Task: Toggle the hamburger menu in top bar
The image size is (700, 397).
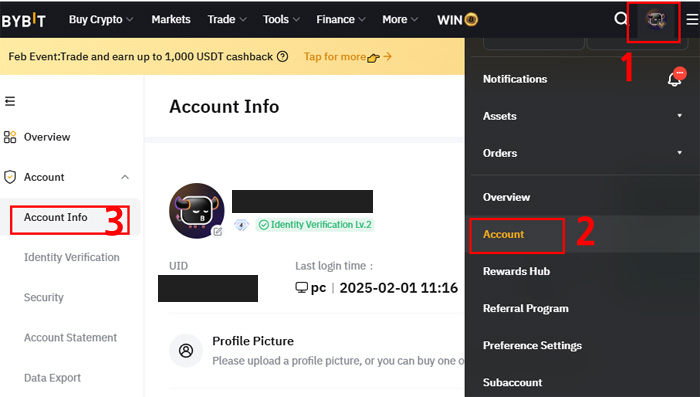Action: [x=692, y=19]
